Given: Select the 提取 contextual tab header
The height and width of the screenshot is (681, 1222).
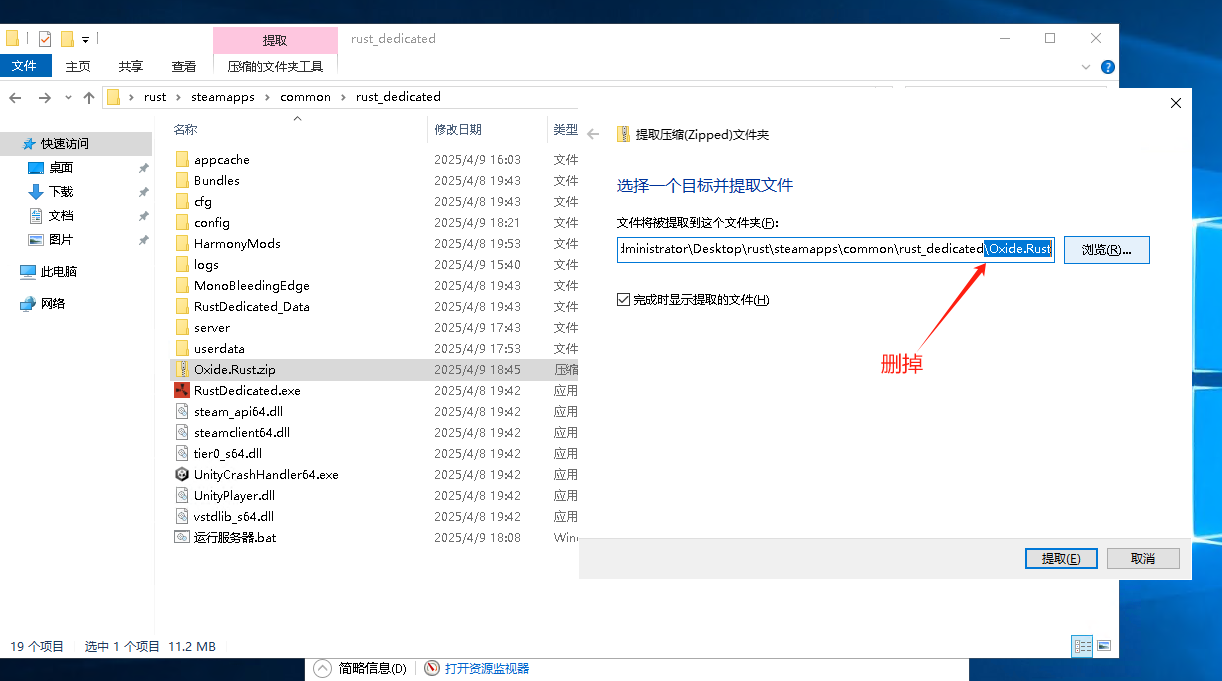Looking at the screenshot, I should pos(275,40).
